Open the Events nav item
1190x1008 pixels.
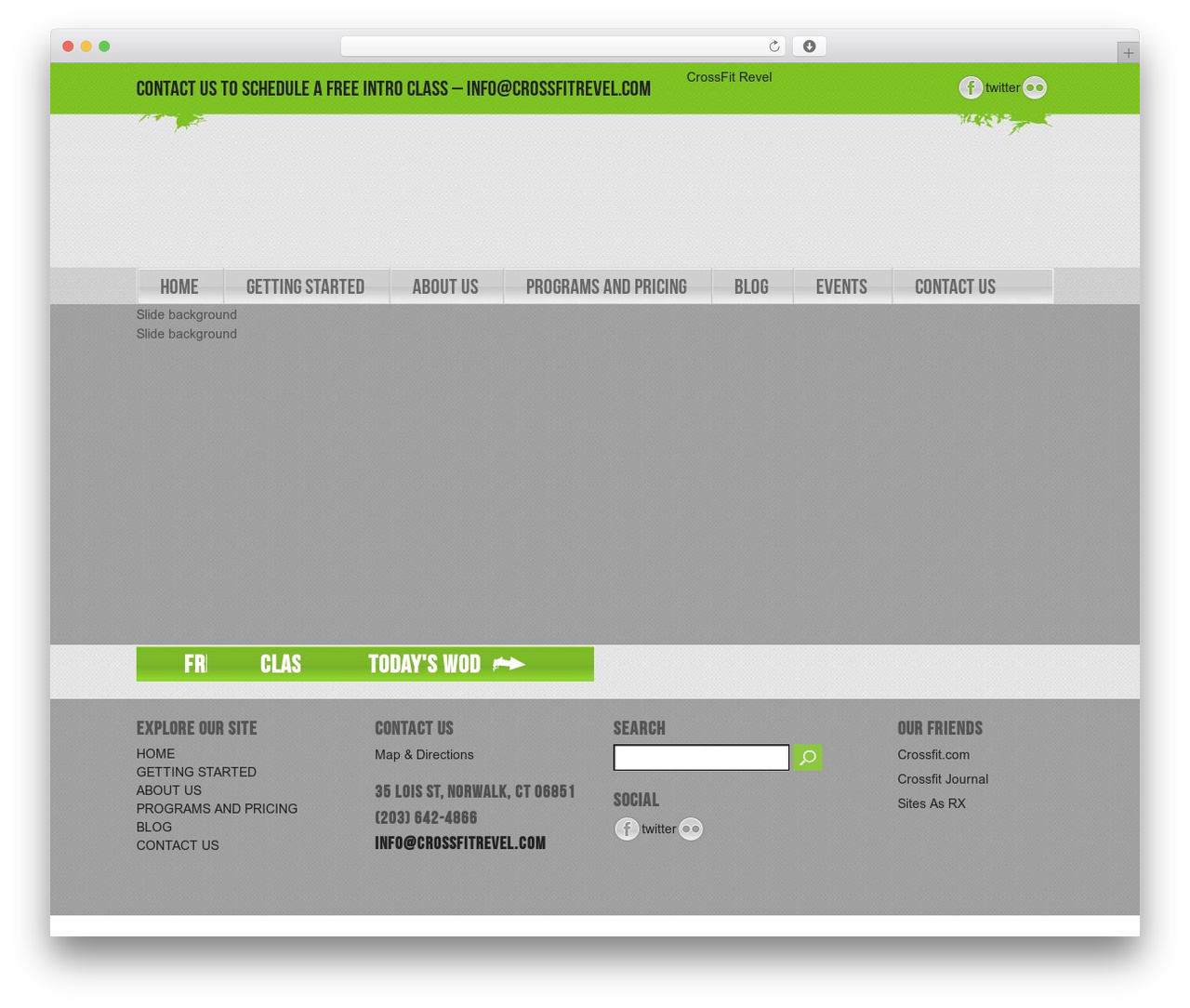point(841,286)
